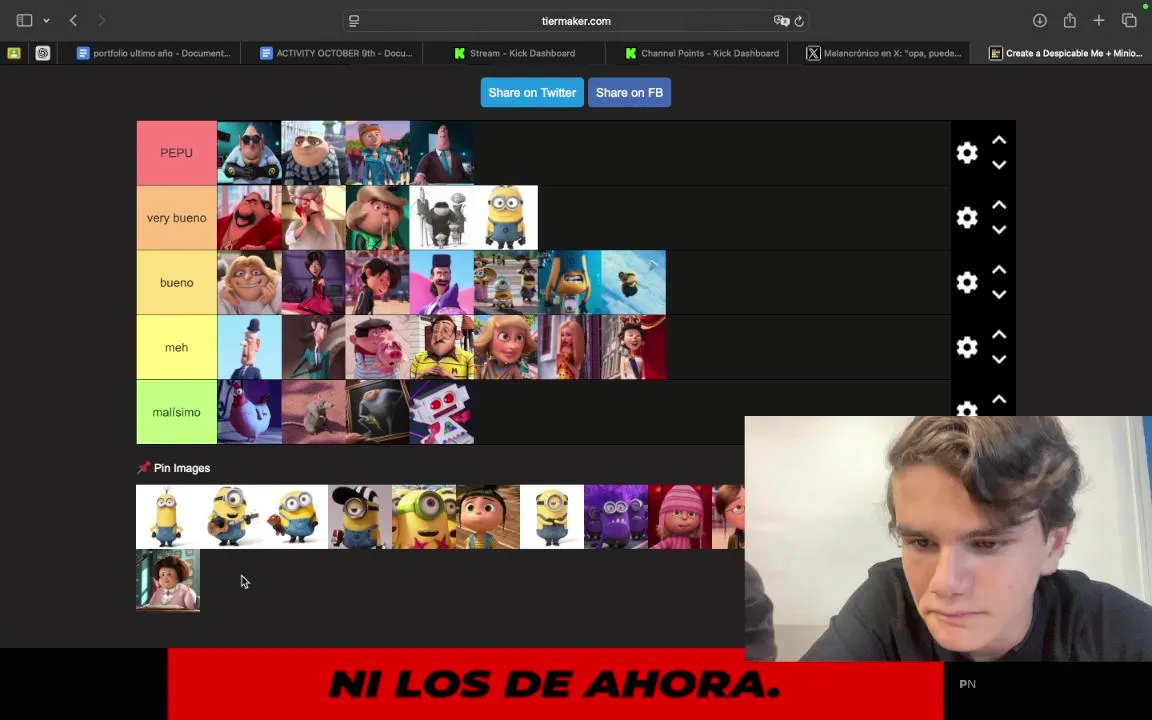Pick minion with teddy bear from pool

(x=295, y=516)
